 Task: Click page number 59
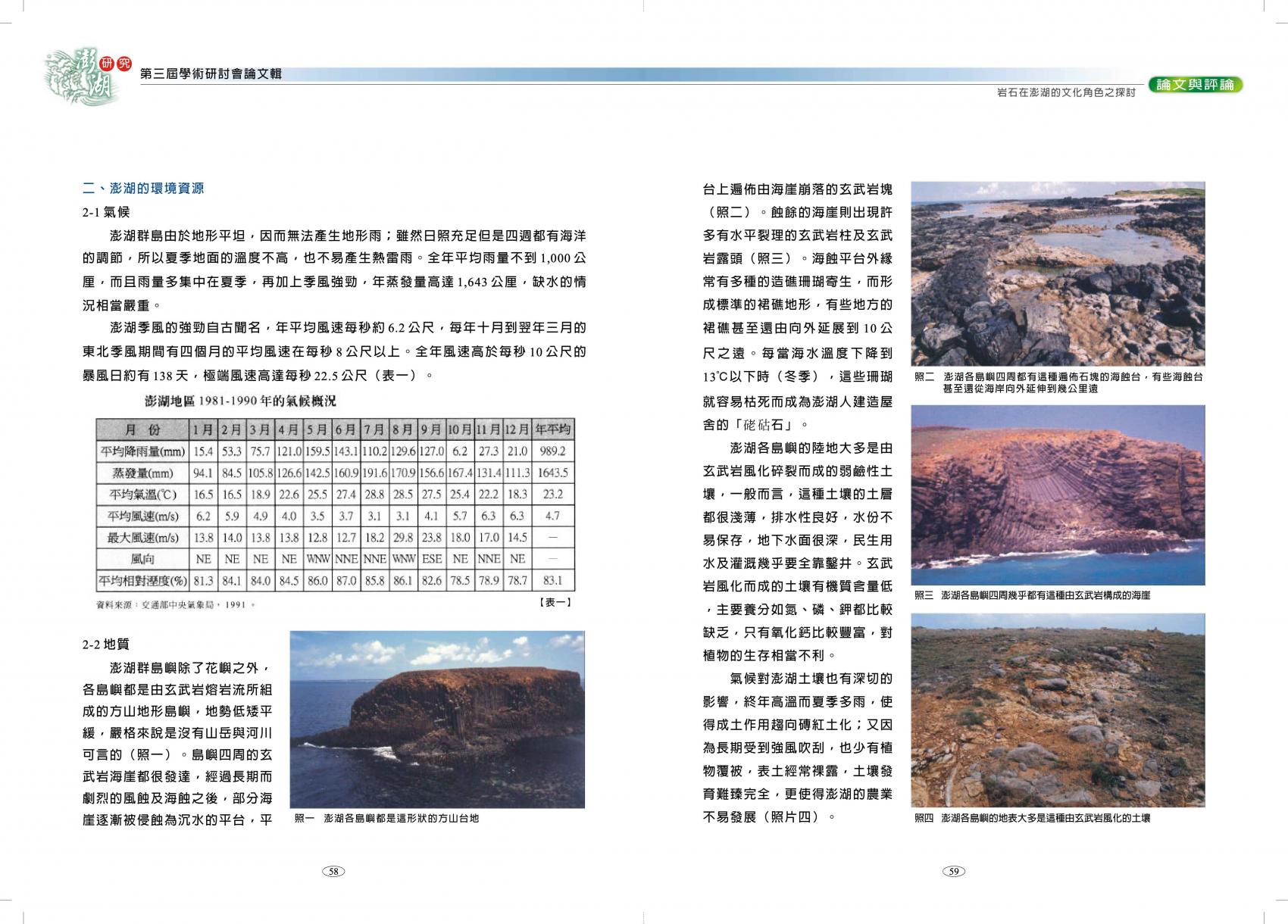(954, 871)
